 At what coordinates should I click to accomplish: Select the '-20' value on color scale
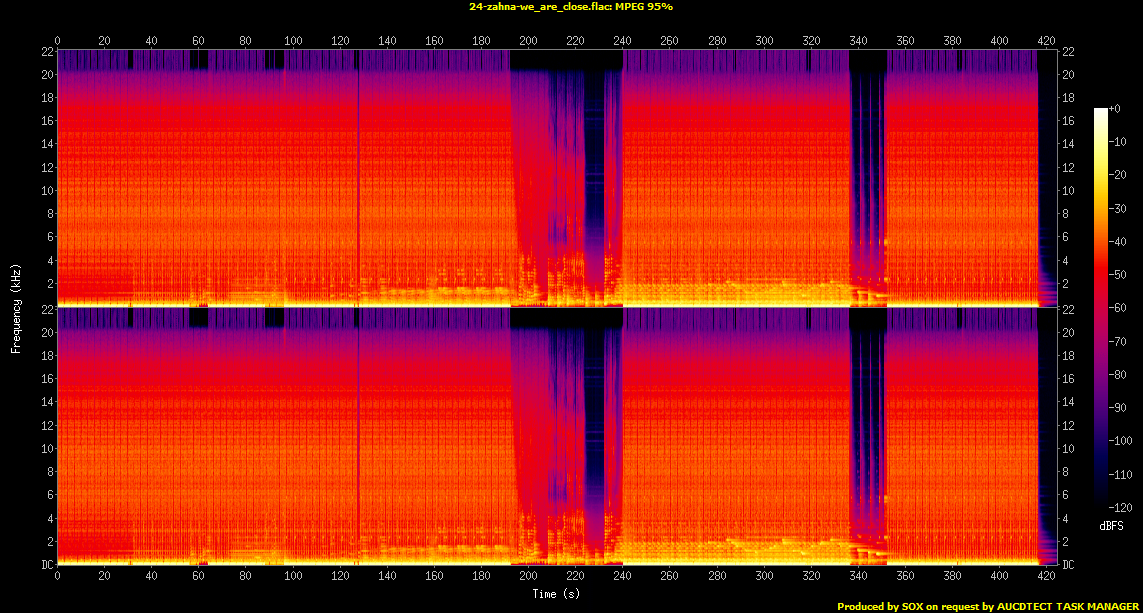click(1117, 175)
